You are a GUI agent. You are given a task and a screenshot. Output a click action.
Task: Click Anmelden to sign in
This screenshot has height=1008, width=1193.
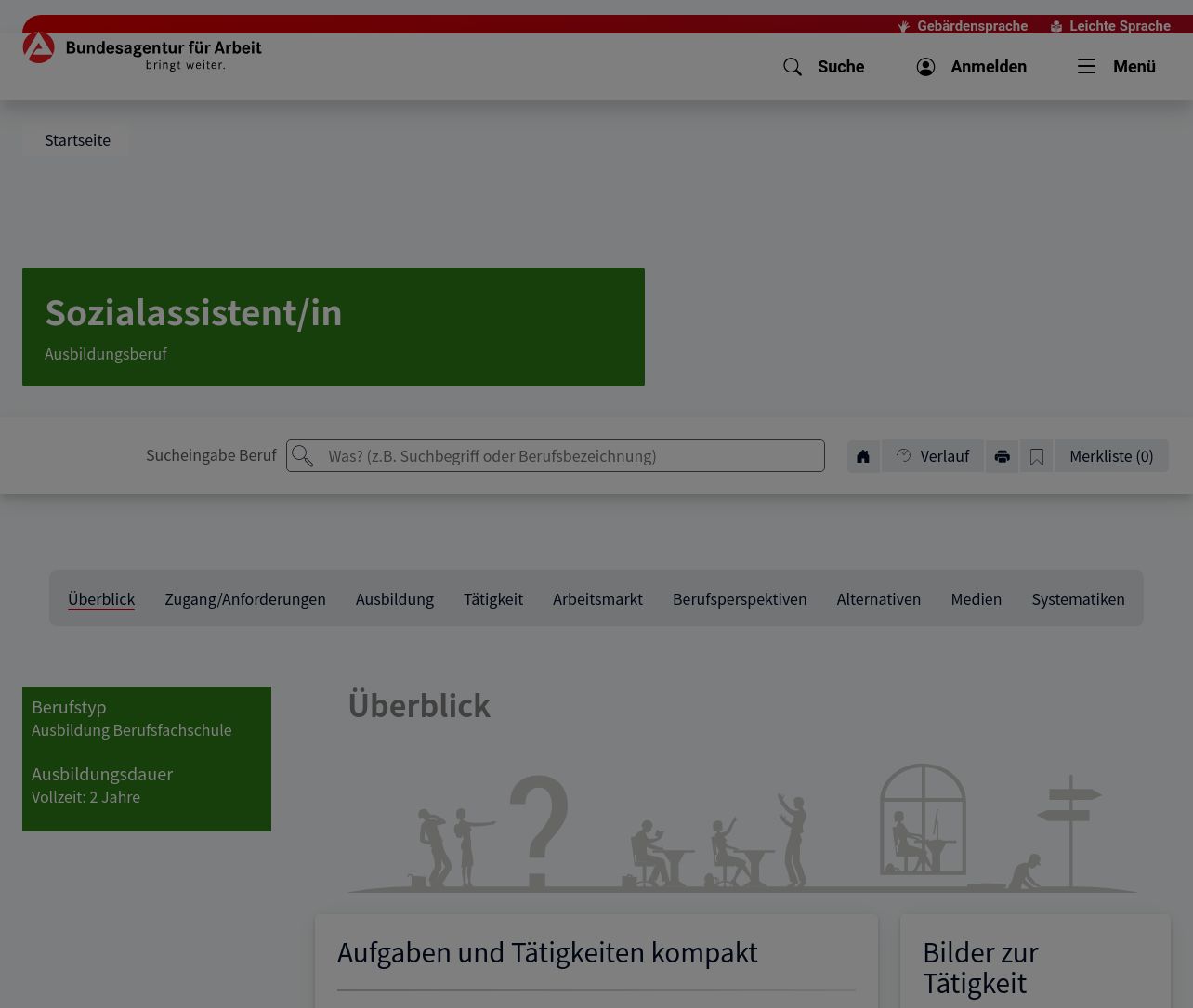tap(972, 67)
